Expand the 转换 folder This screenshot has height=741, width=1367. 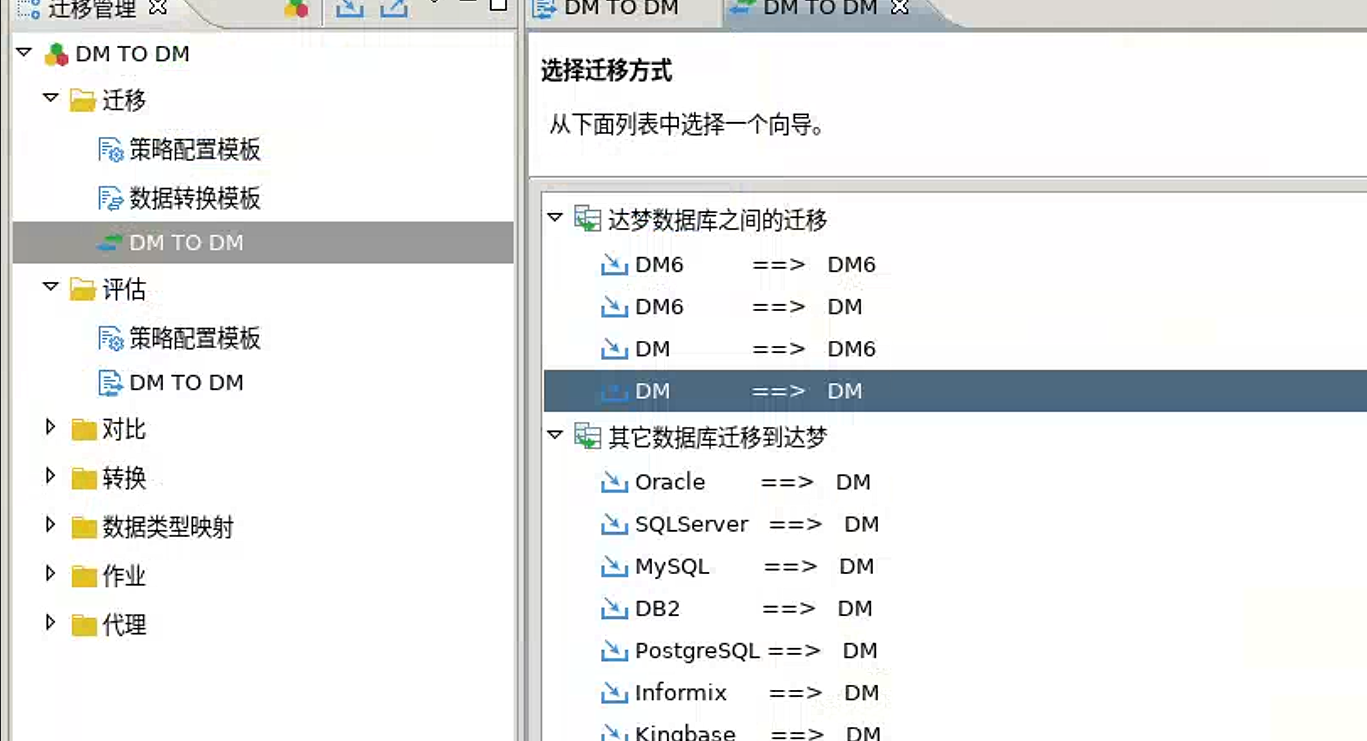pos(50,476)
